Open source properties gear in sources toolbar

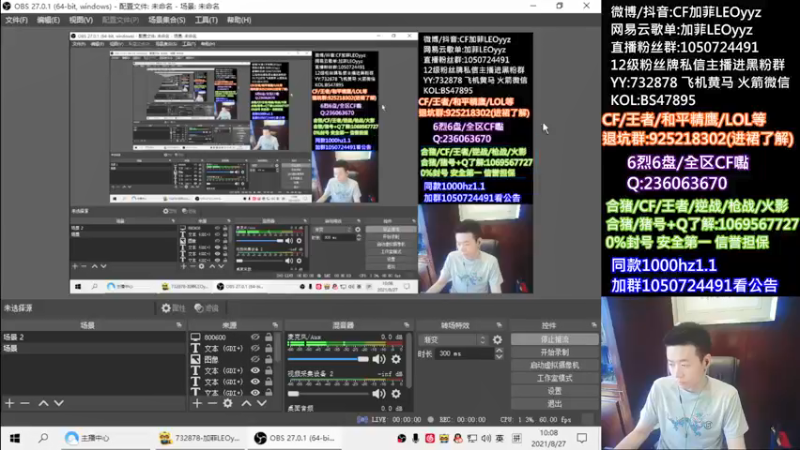click(228, 403)
